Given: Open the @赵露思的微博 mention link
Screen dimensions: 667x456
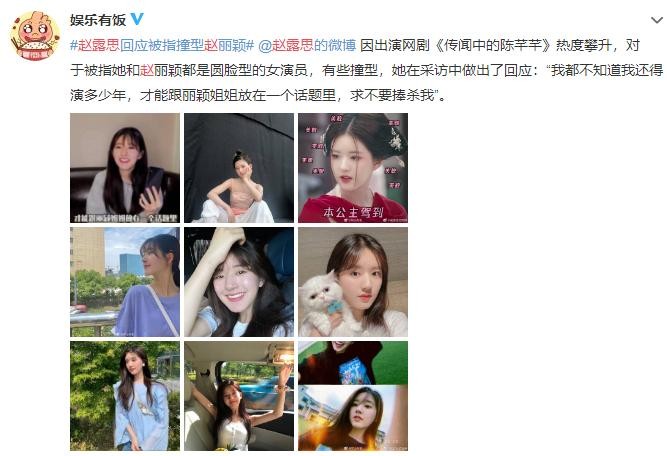Looking at the screenshot, I should pos(307,45).
